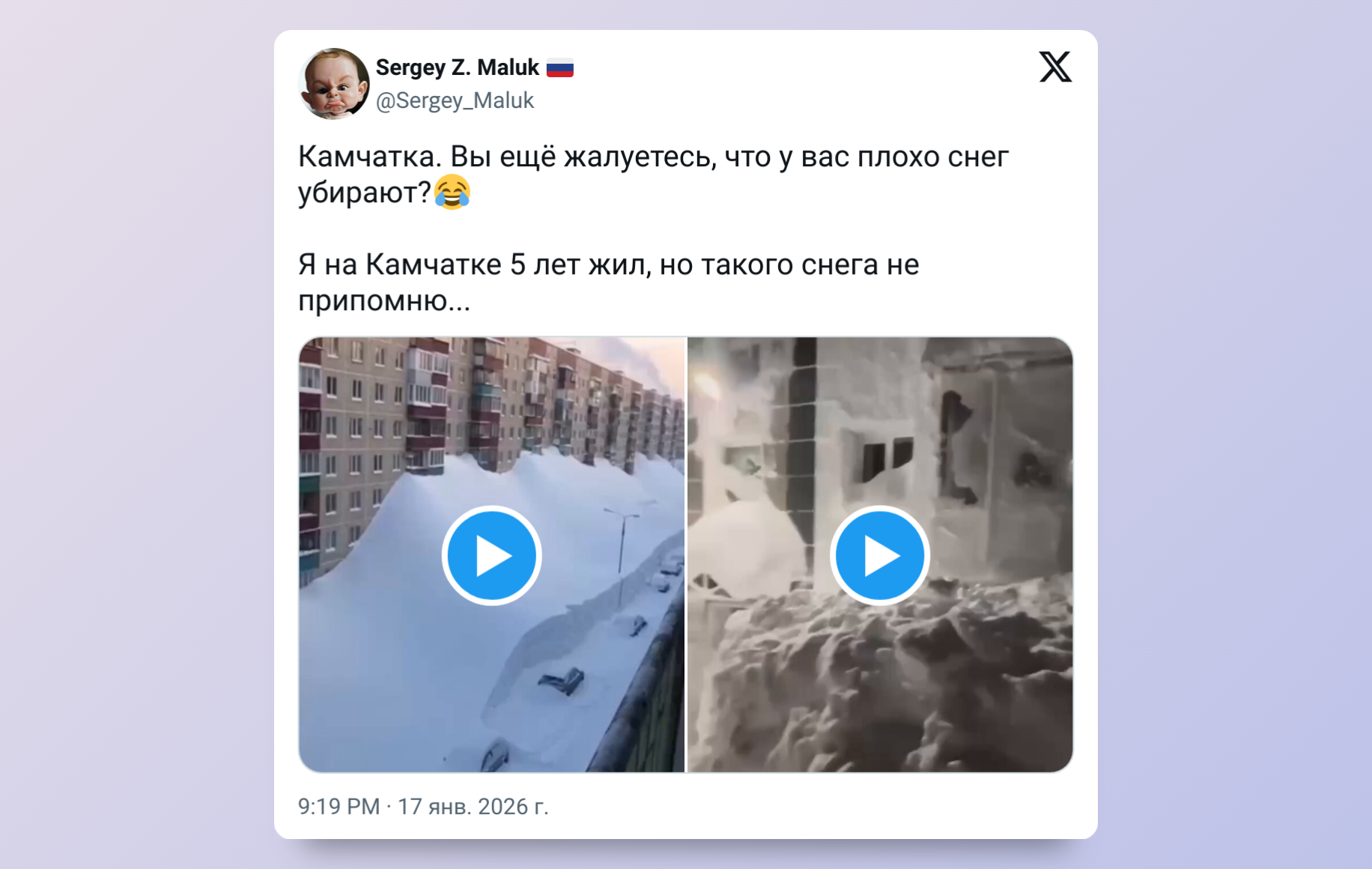This screenshot has height=869, width=1372.
Task: Click the street lamp in the left video
Action: pyautogui.click(x=623, y=541)
